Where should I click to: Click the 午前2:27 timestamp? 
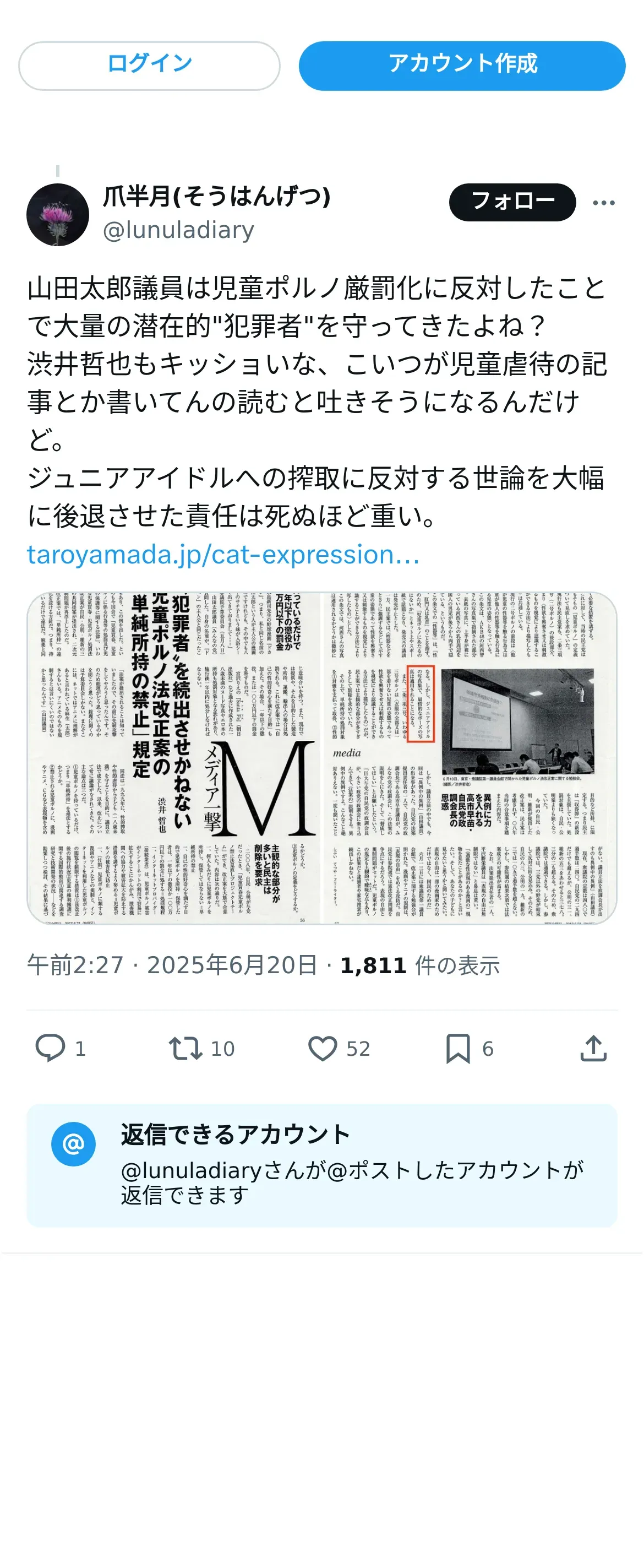click(x=75, y=965)
